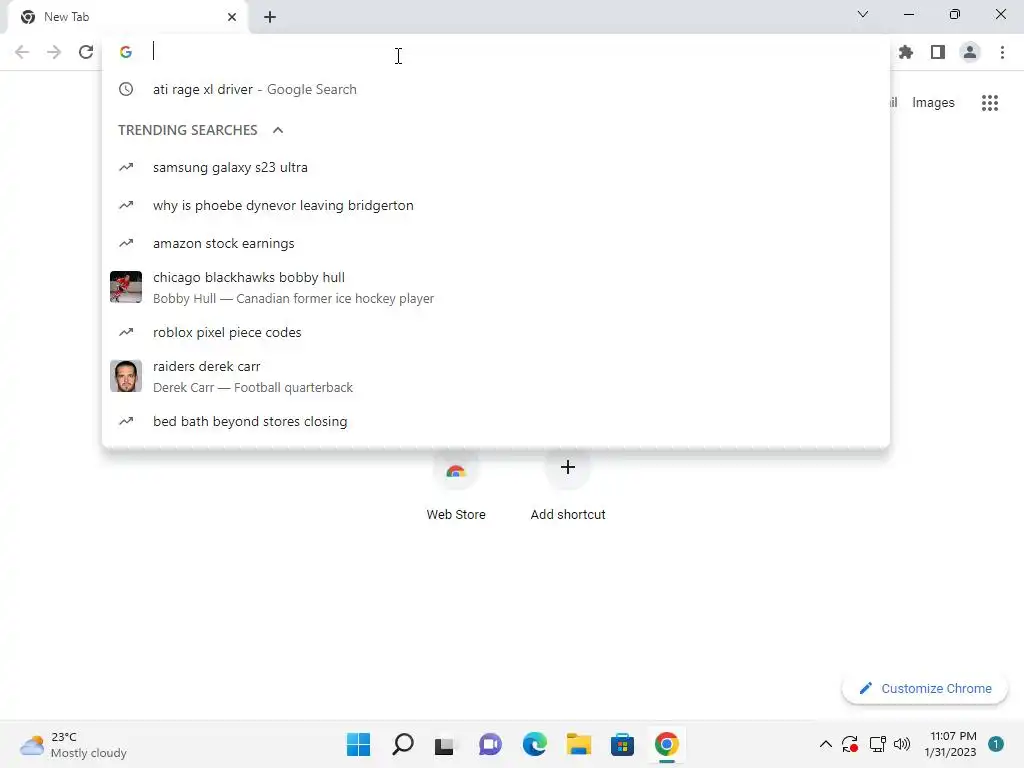The image size is (1024, 768).
Task: Show hidden system tray icons
Action: coord(825,744)
